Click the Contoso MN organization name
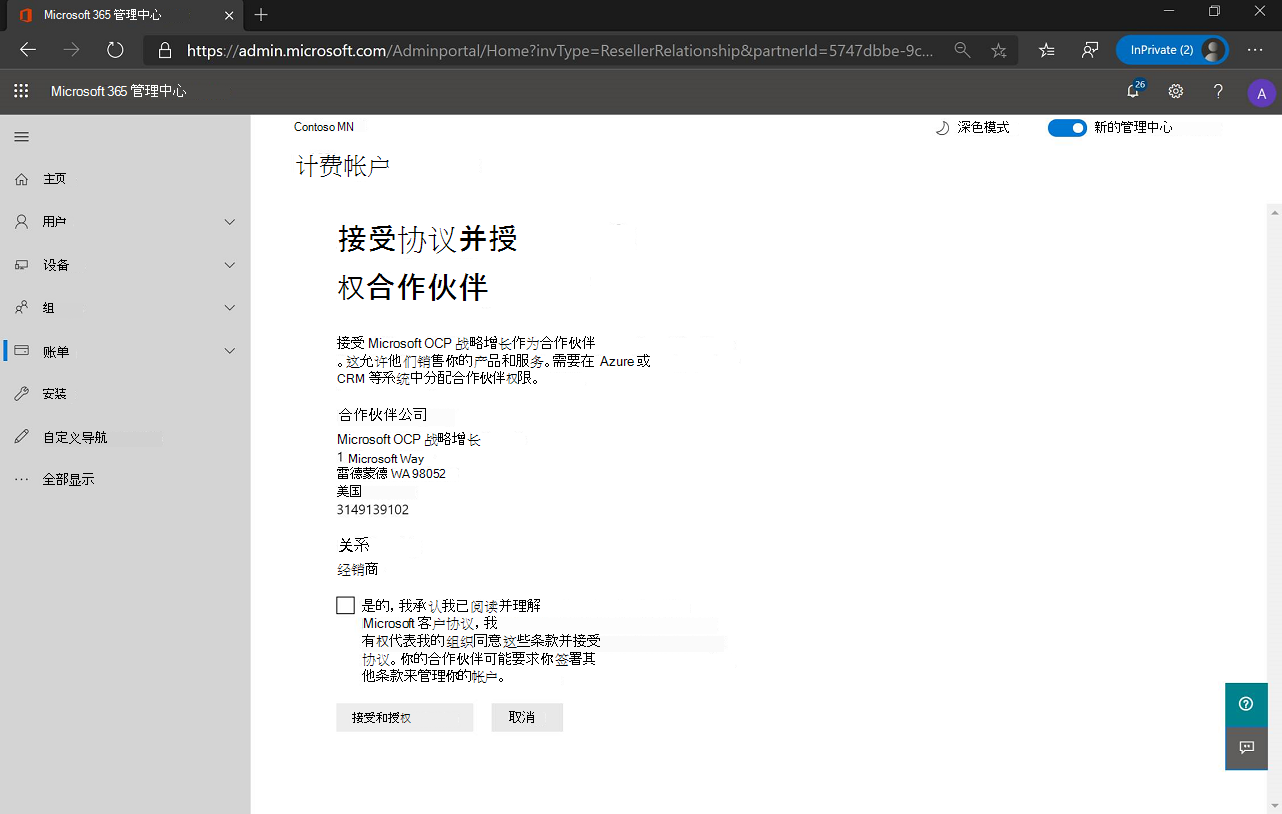This screenshot has width=1282, height=814. click(324, 127)
